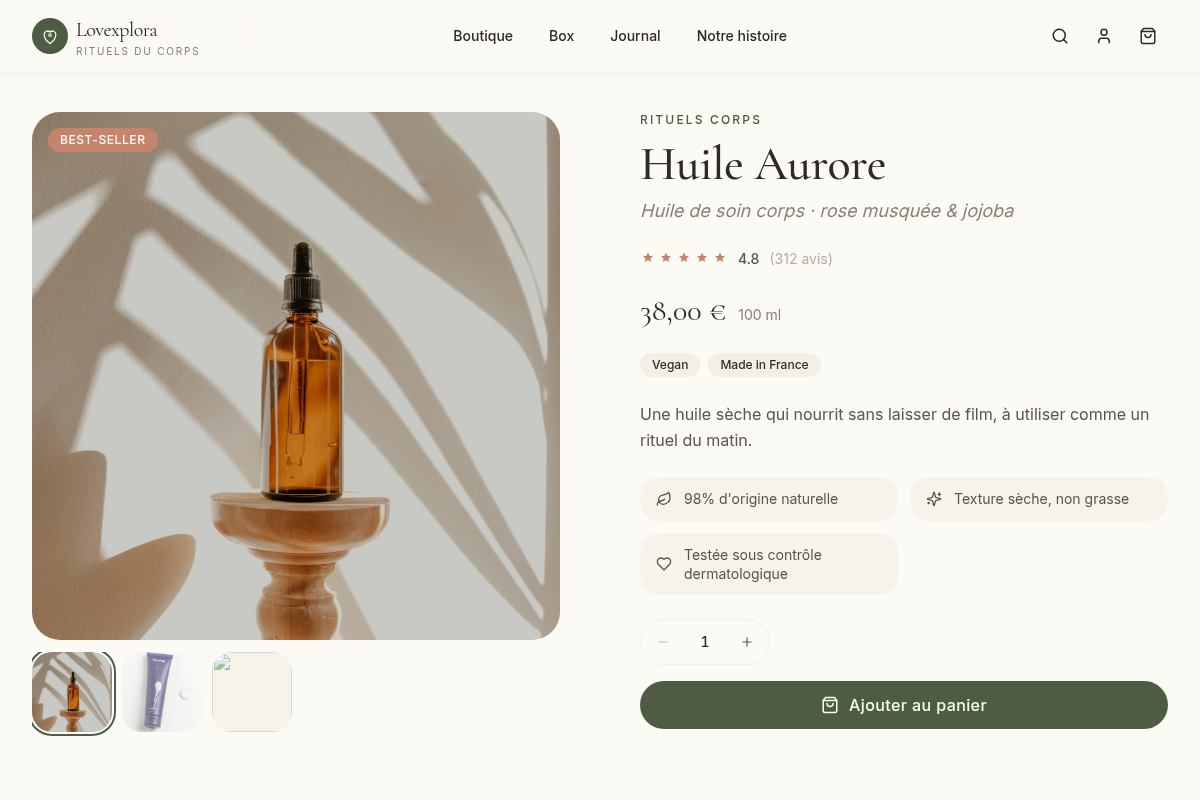Viewport: 1200px width, 800px height.
Task: Click the Lovexplora heart logo icon
Action: pyautogui.click(x=50, y=36)
